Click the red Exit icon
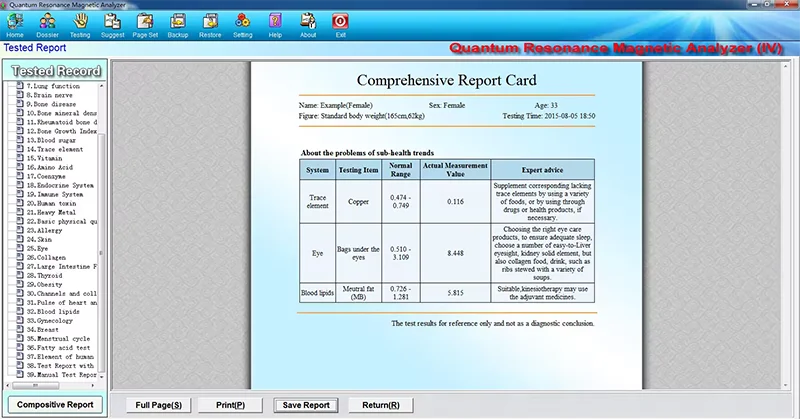800x419 pixels. click(340, 22)
